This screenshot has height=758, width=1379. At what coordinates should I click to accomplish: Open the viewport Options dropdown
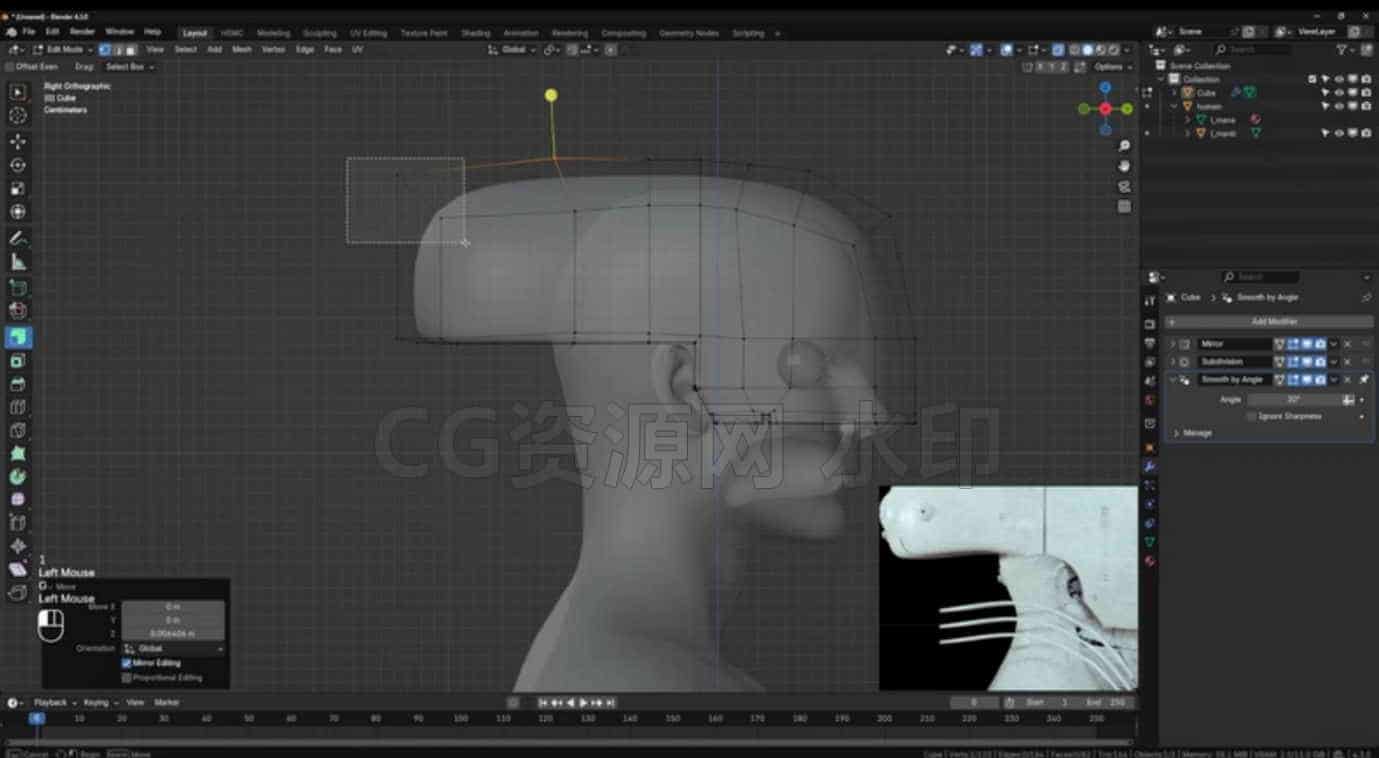point(1111,67)
